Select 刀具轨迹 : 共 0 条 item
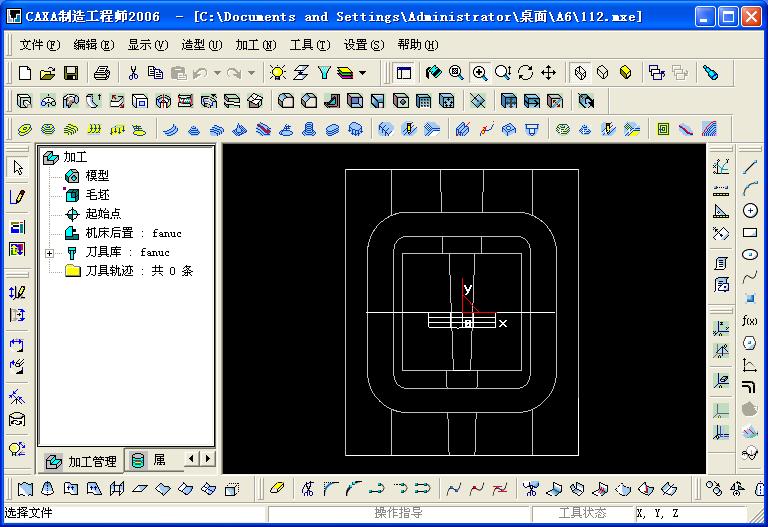Viewport: 768px width, 527px height. click(x=139, y=271)
